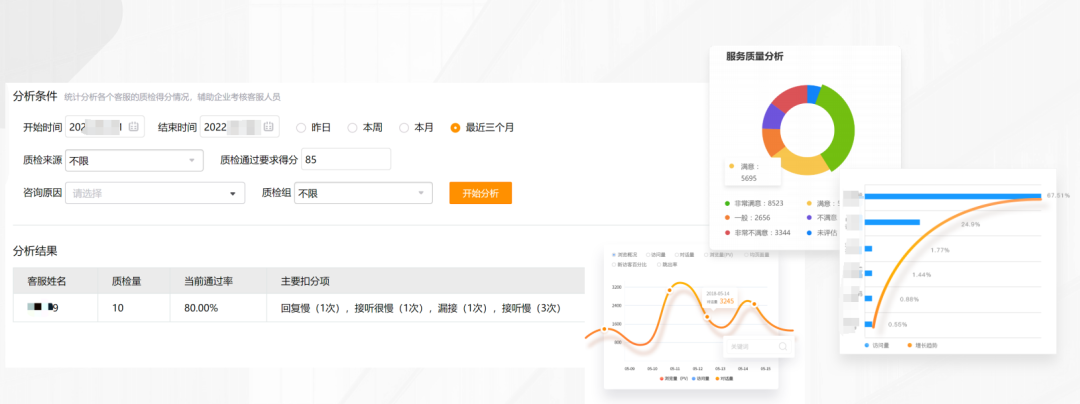Click the 非常不满意：3344 legend entry
This screenshot has width=1080, height=404.
[x=756, y=233]
